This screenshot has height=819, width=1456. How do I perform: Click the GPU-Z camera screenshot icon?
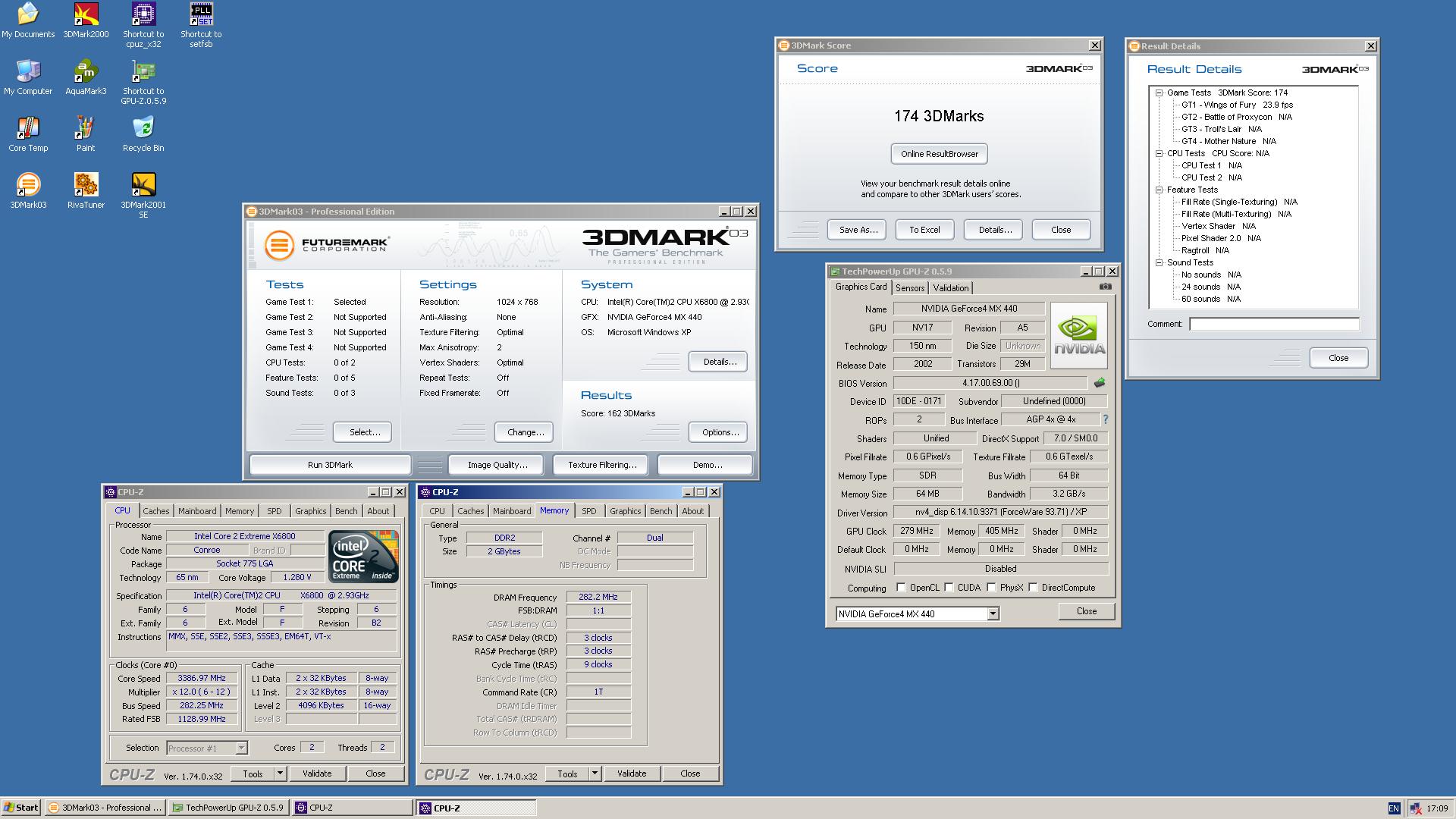pyautogui.click(x=1105, y=287)
